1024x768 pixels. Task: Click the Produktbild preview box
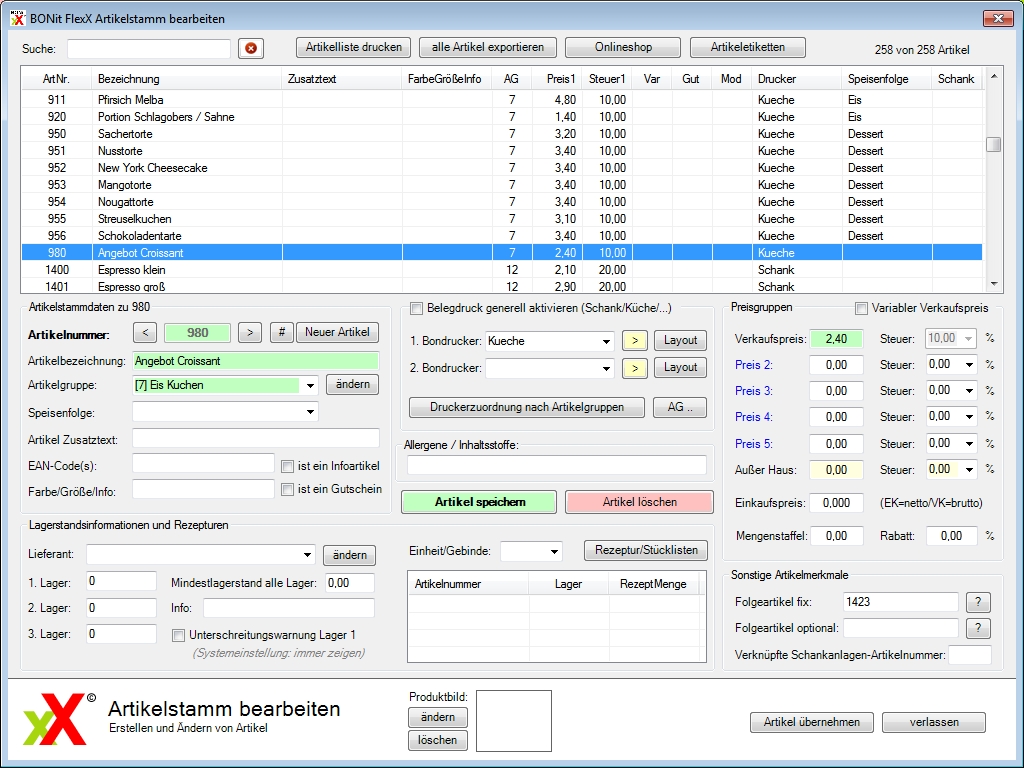point(513,721)
